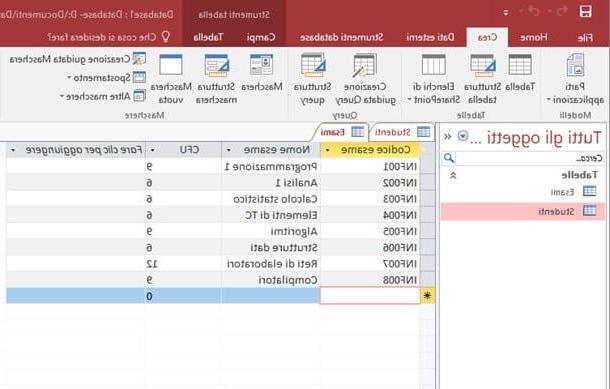Launch Creazione guidata Query wizard
Viewport: 610px width, 389px height.
365,79
